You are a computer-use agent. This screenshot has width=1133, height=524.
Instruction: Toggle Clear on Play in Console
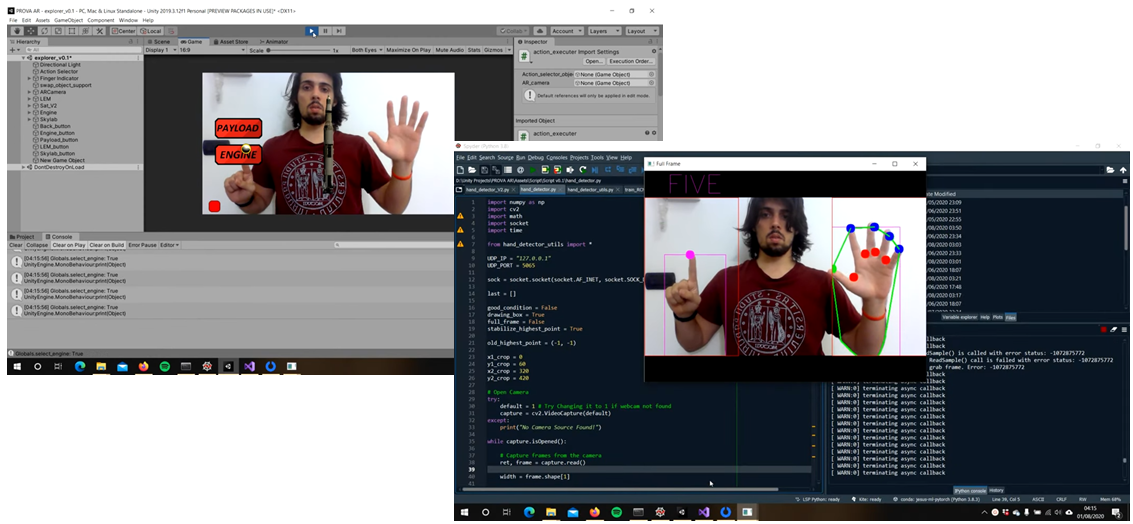tap(69, 245)
